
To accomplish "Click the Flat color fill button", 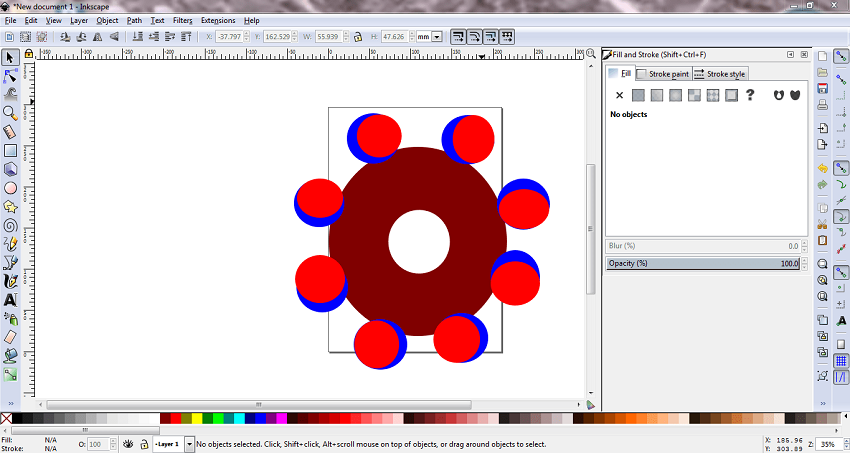I will tap(639, 95).
